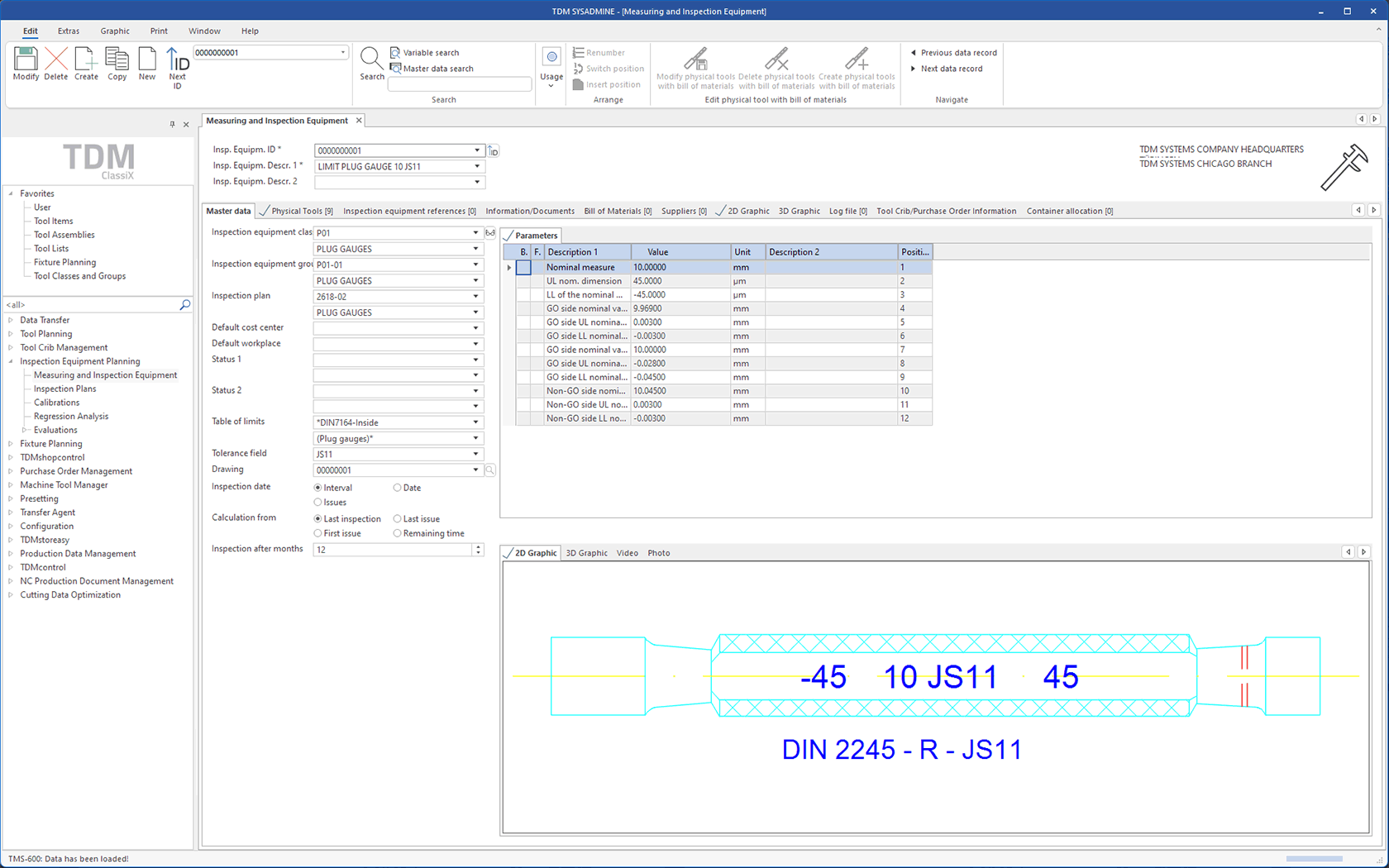Expand the Tool Planning tree node
Image resolution: width=1389 pixels, height=868 pixels.
click(11, 334)
